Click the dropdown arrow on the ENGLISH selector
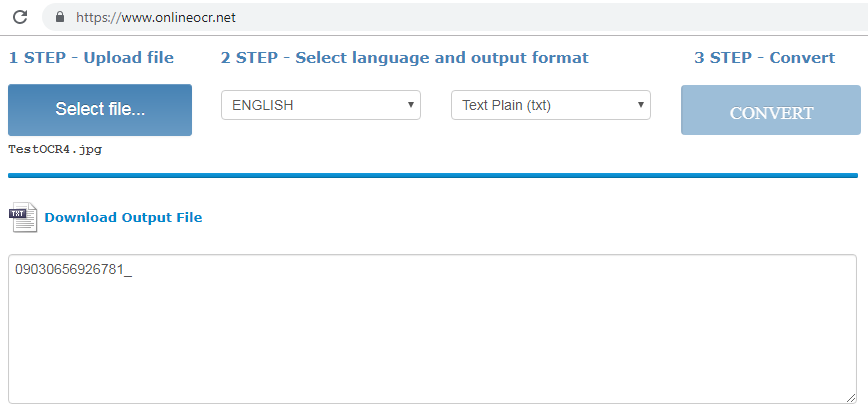Screen dimensions: 868x412 point(411,105)
